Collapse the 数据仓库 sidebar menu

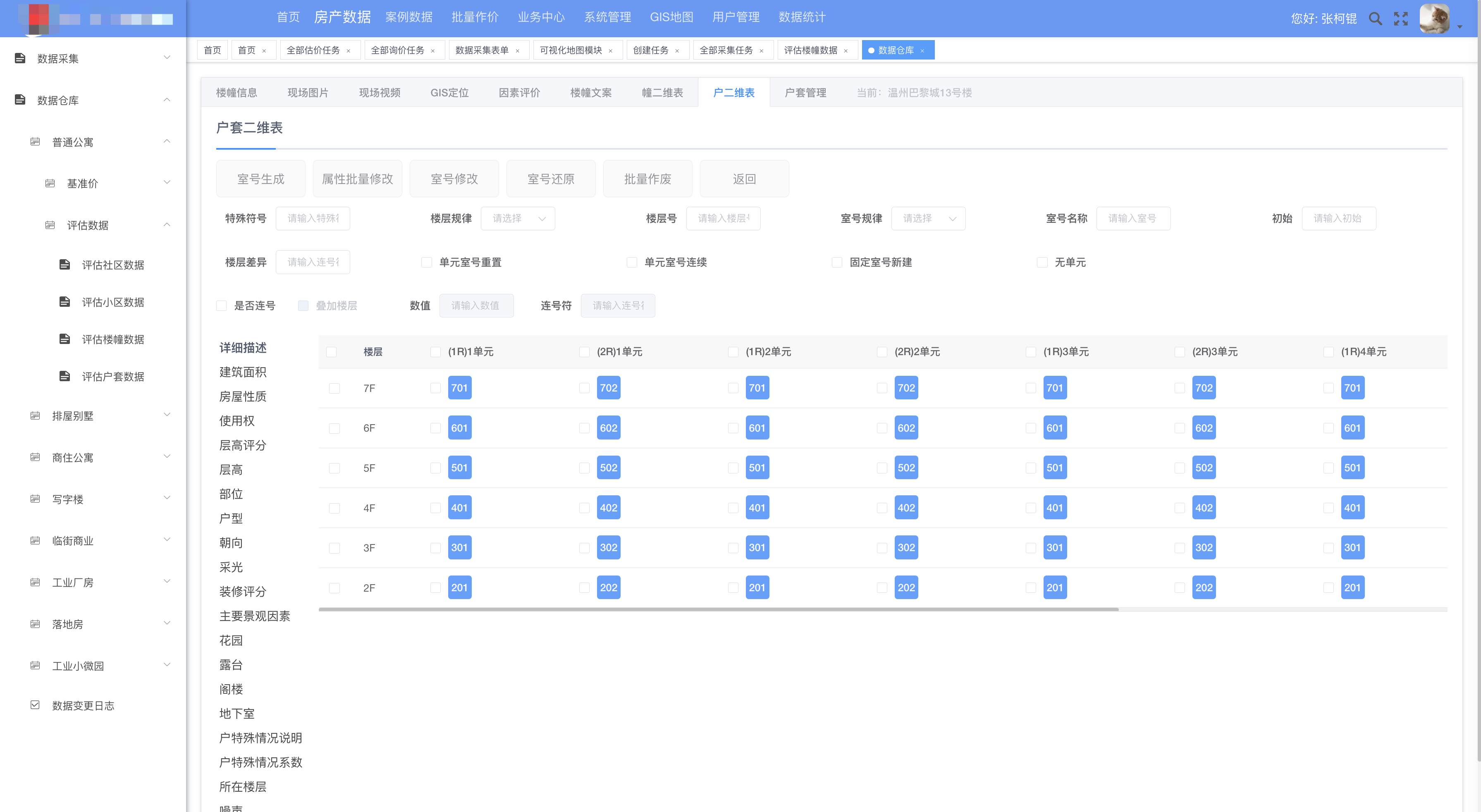[x=167, y=100]
